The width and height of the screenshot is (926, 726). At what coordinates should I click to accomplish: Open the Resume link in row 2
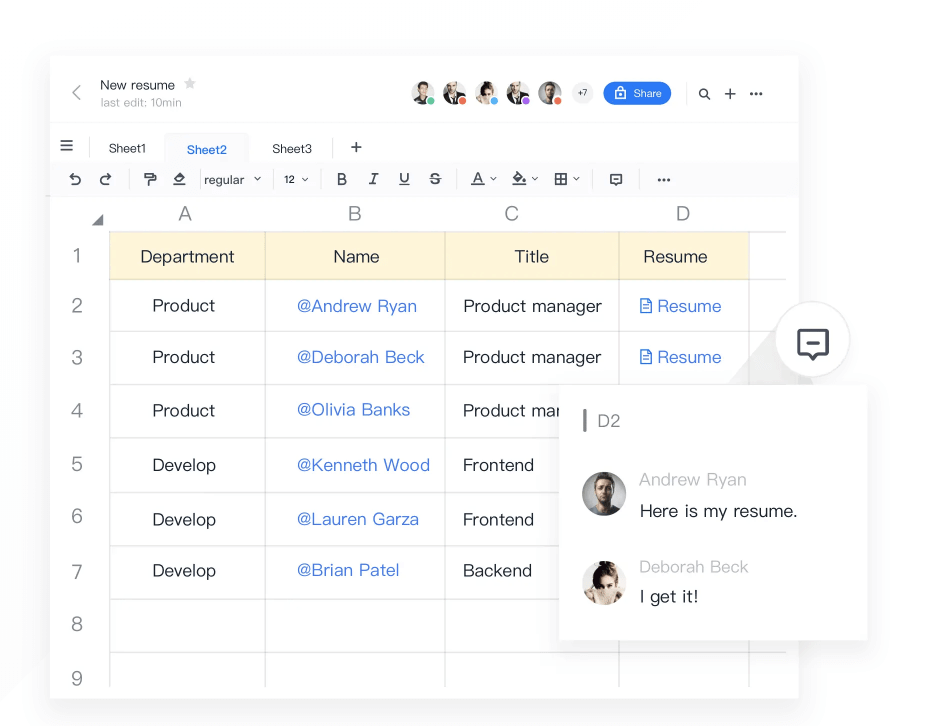coord(681,306)
